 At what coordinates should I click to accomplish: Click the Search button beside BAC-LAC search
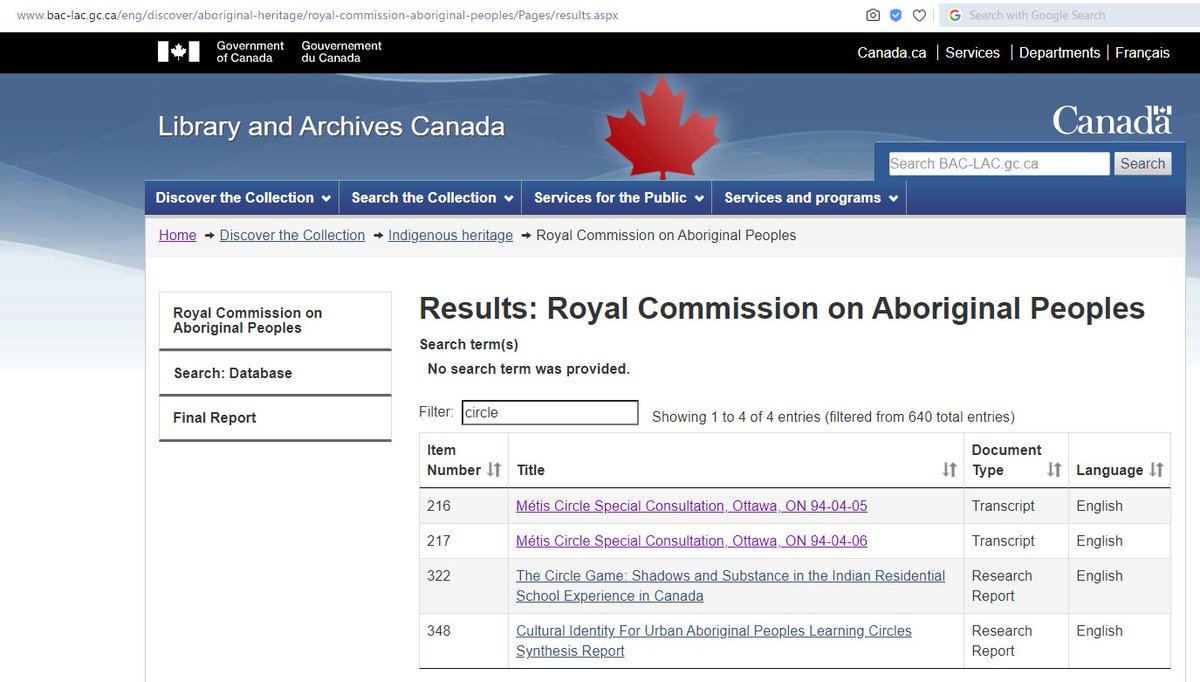click(x=1142, y=164)
